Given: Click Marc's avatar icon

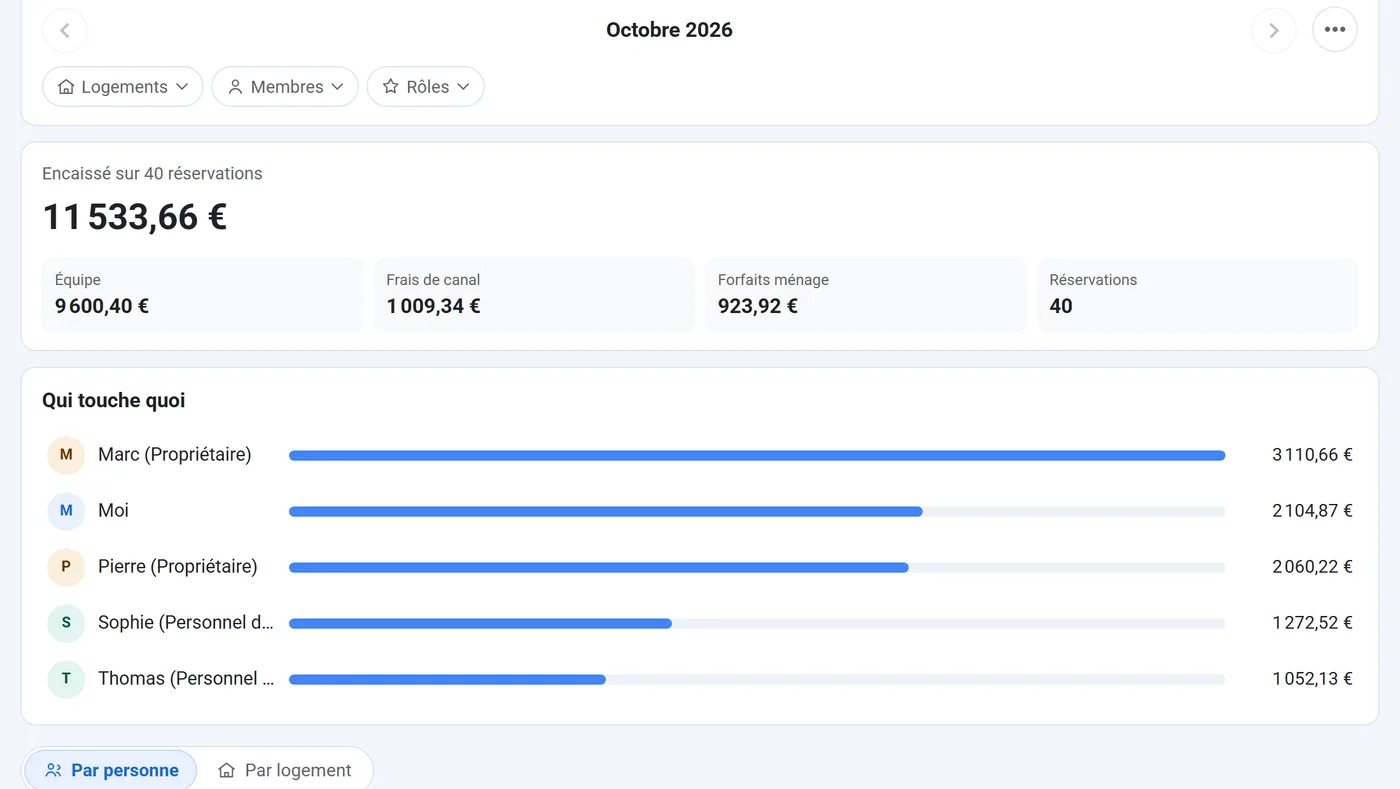Looking at the screenshot, I should click(x=66, y=455).
